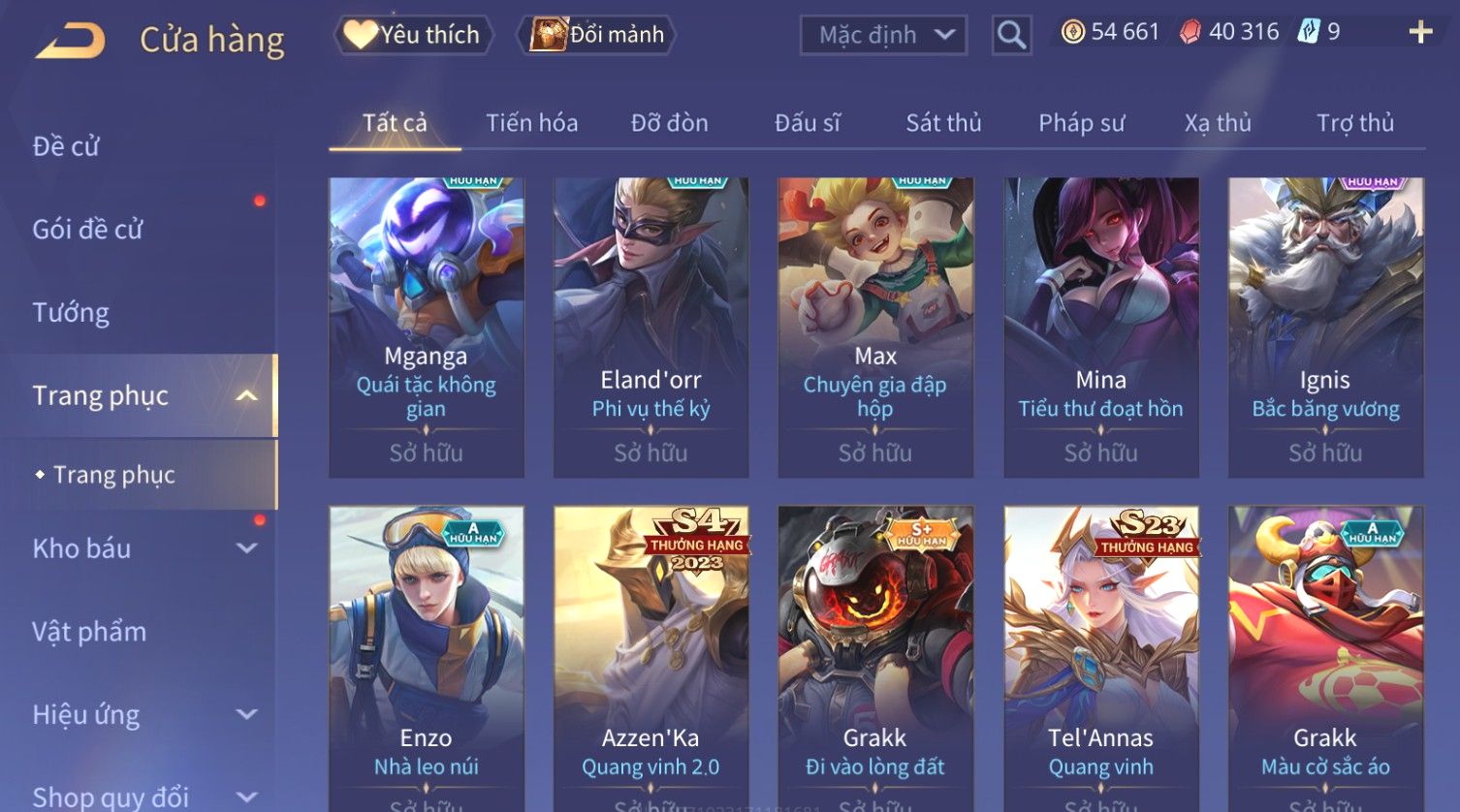1460x812 pixels.
Task: Open the search magnifier icon
Action: [1011, 36]
